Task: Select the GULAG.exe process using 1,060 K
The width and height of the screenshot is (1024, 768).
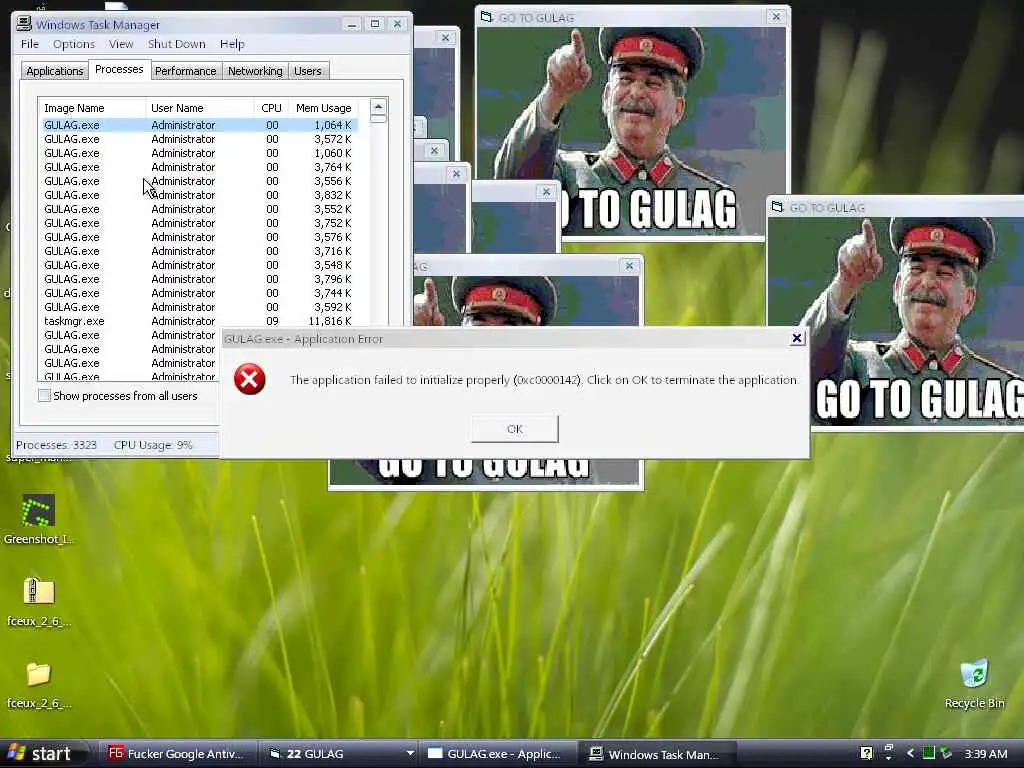Action: [199, 153]
